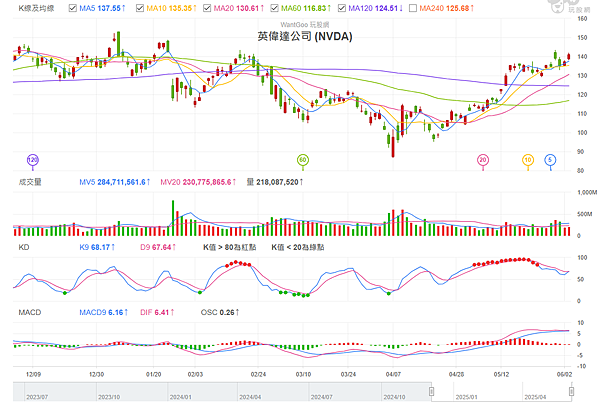Click the WantGoo watermark text above title
Screen dimensions: 600x403
click(305, 24)
